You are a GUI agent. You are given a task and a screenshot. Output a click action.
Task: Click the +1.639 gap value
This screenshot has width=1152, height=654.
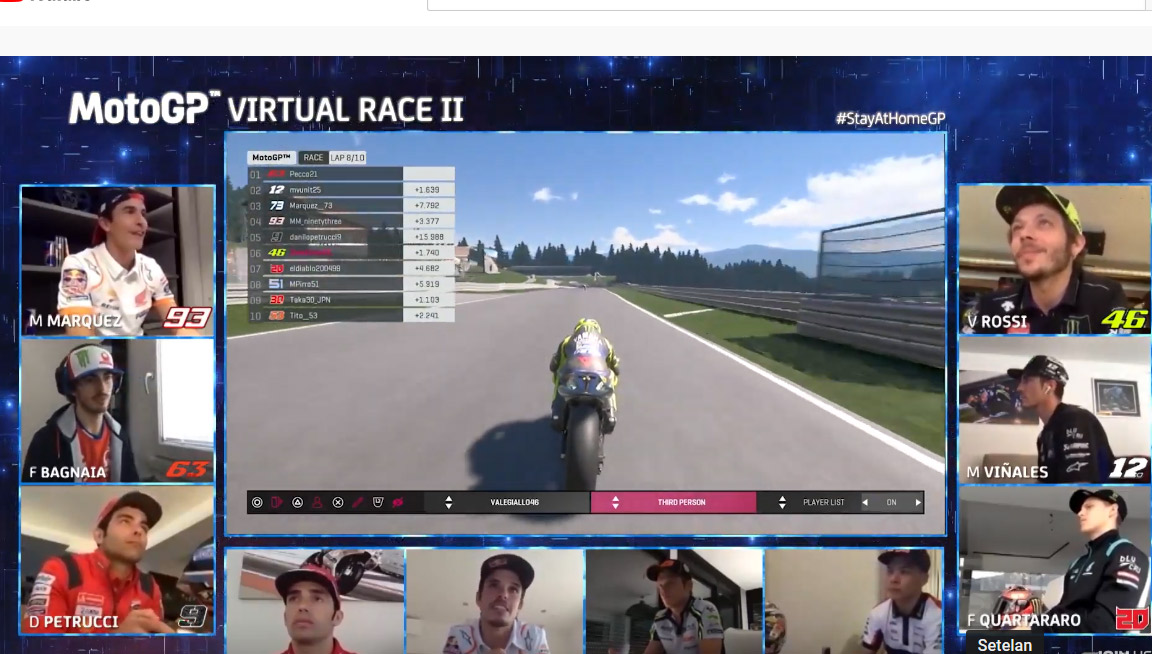(428, 190)
